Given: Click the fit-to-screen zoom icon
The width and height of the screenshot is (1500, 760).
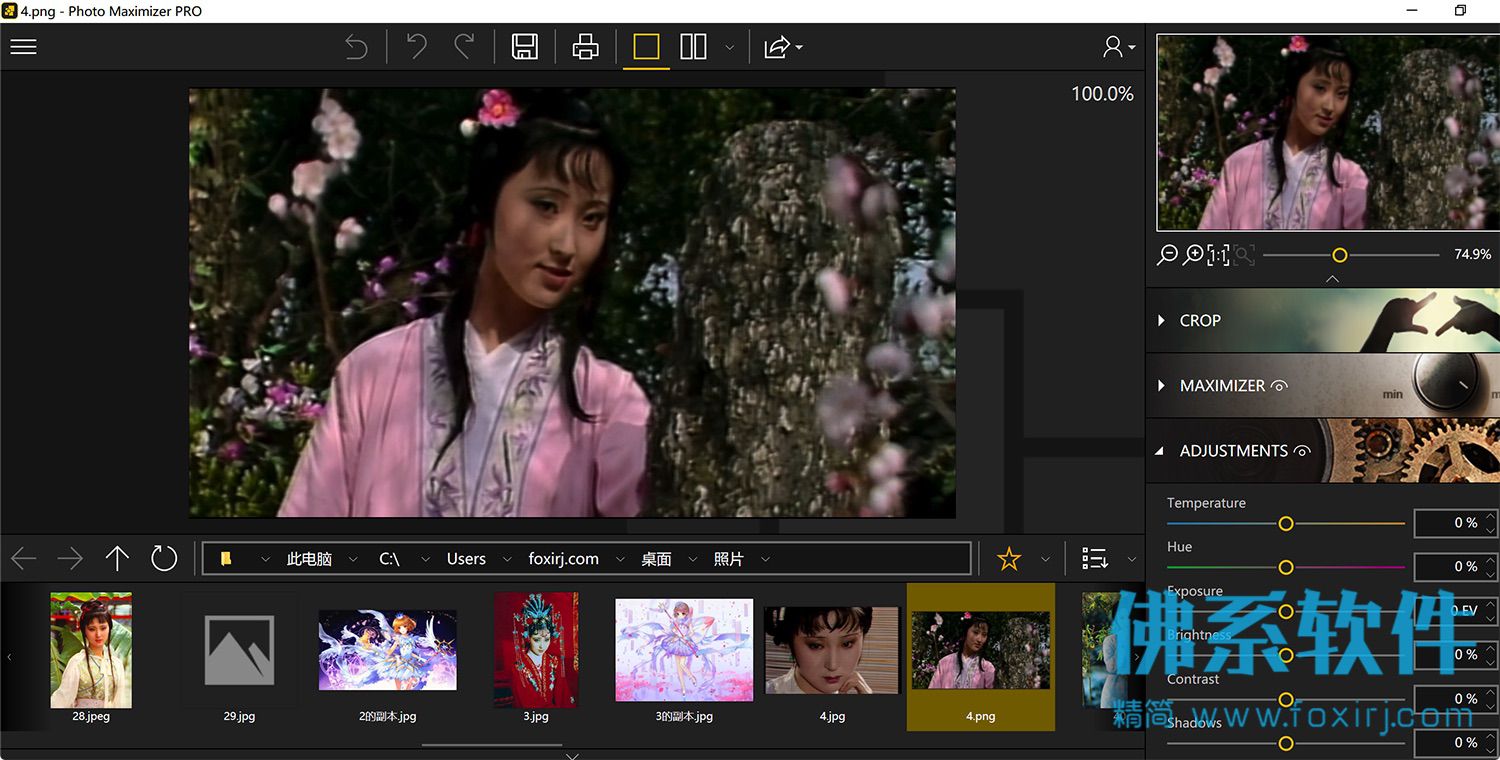Looking at the screenshot, I should (1244, 255).
